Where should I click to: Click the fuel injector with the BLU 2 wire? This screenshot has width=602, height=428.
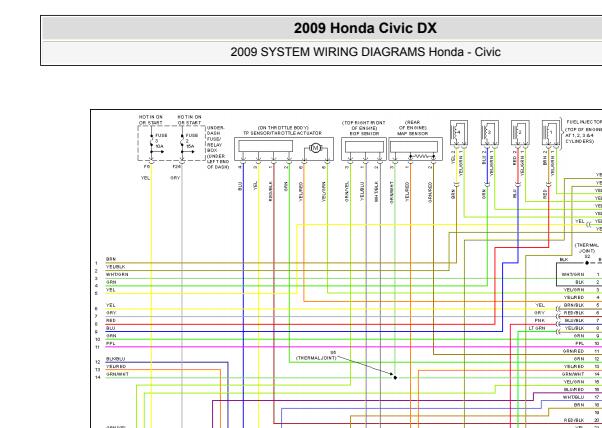tap(490, 132)
